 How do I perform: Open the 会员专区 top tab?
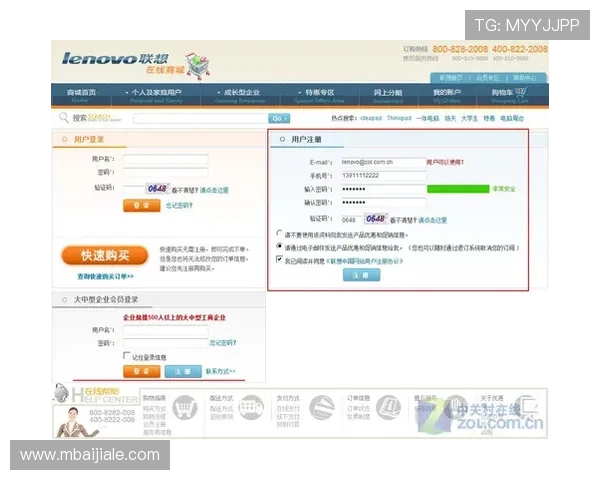pyautogui.click(x=488, y=78)
